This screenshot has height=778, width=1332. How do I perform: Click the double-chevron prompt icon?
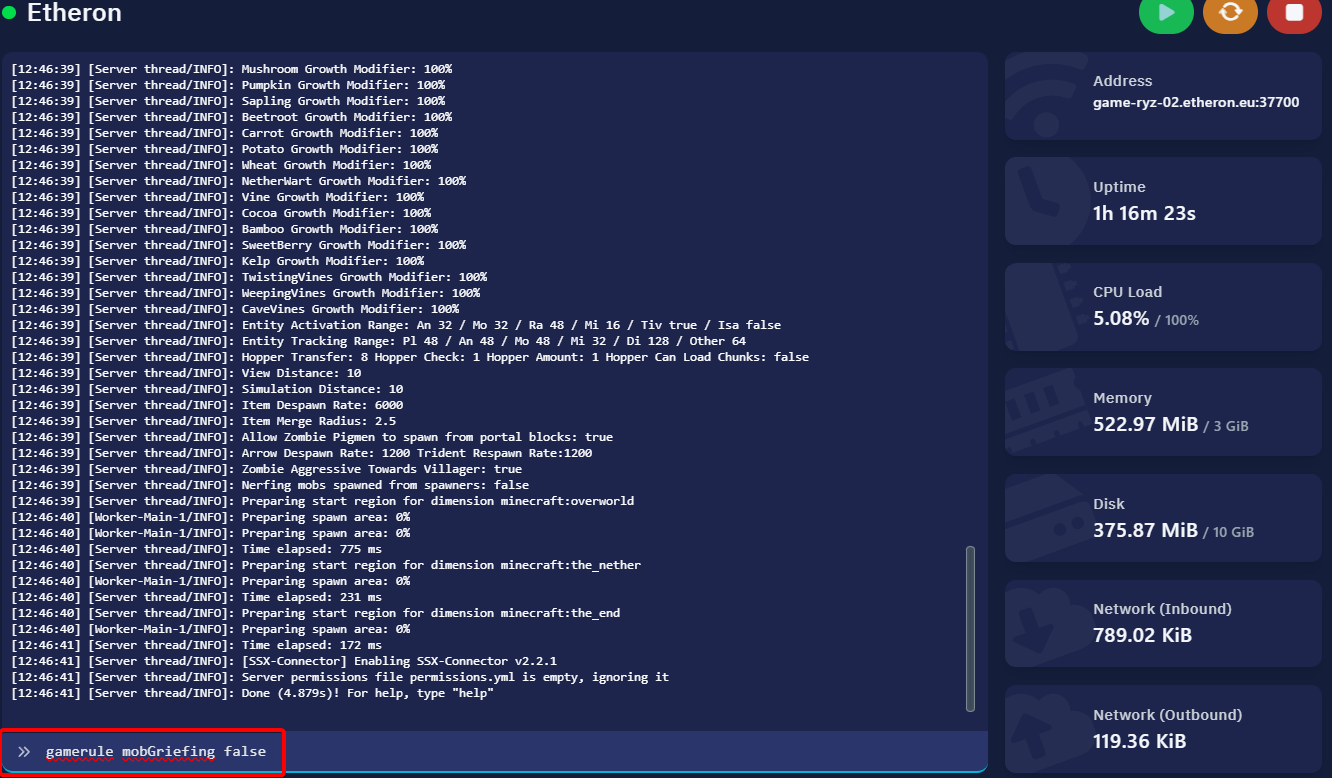24,751
